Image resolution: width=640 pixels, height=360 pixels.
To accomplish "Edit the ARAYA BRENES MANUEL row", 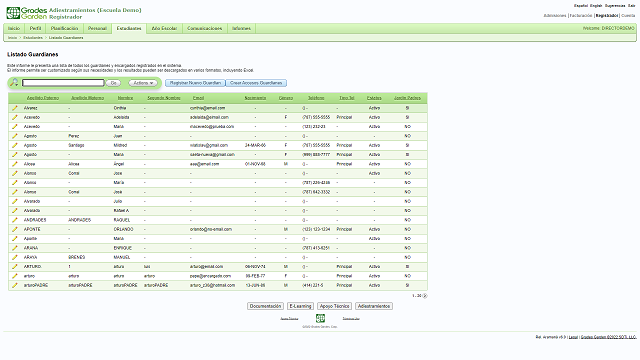I will pyautogui.click(x=15, y=258).
